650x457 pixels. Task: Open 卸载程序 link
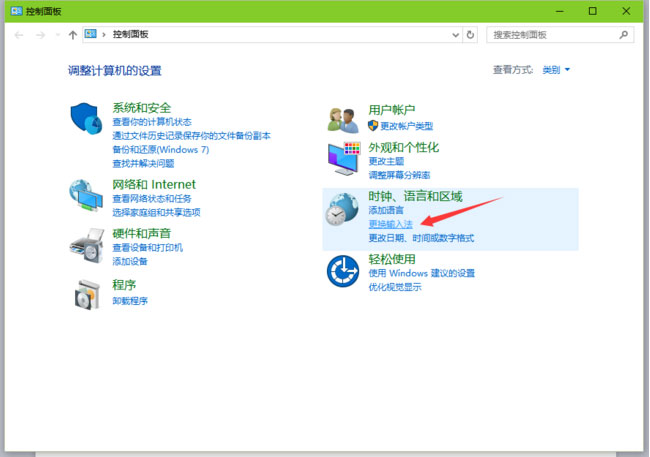pyautogui.click(x=130, y=301)
